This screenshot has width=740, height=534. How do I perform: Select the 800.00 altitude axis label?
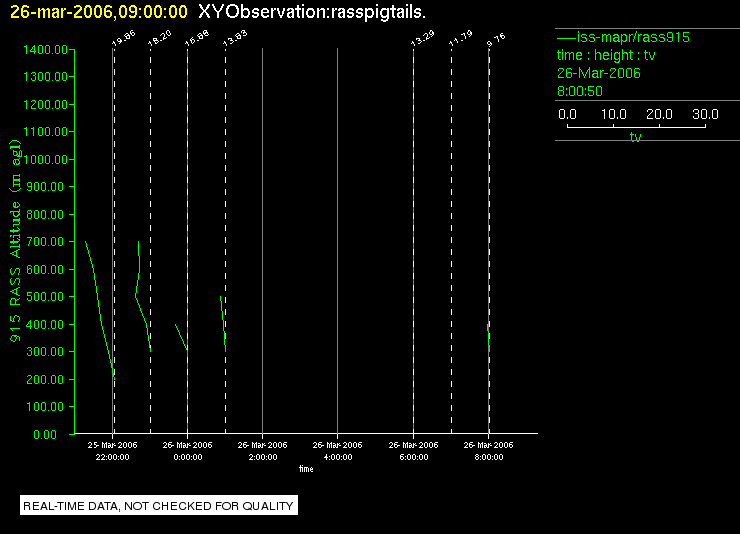click(45, 215)
